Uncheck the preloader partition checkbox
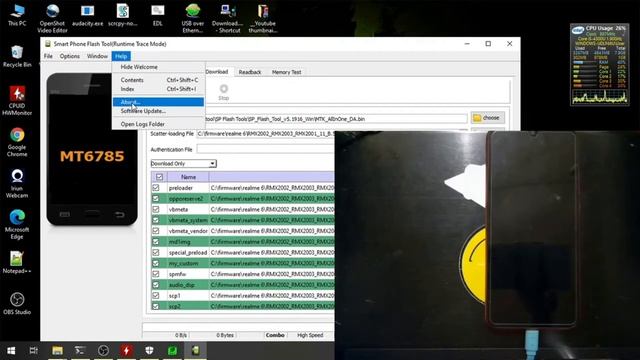Screen dimensions: 640x360 [x=156, y=188]
